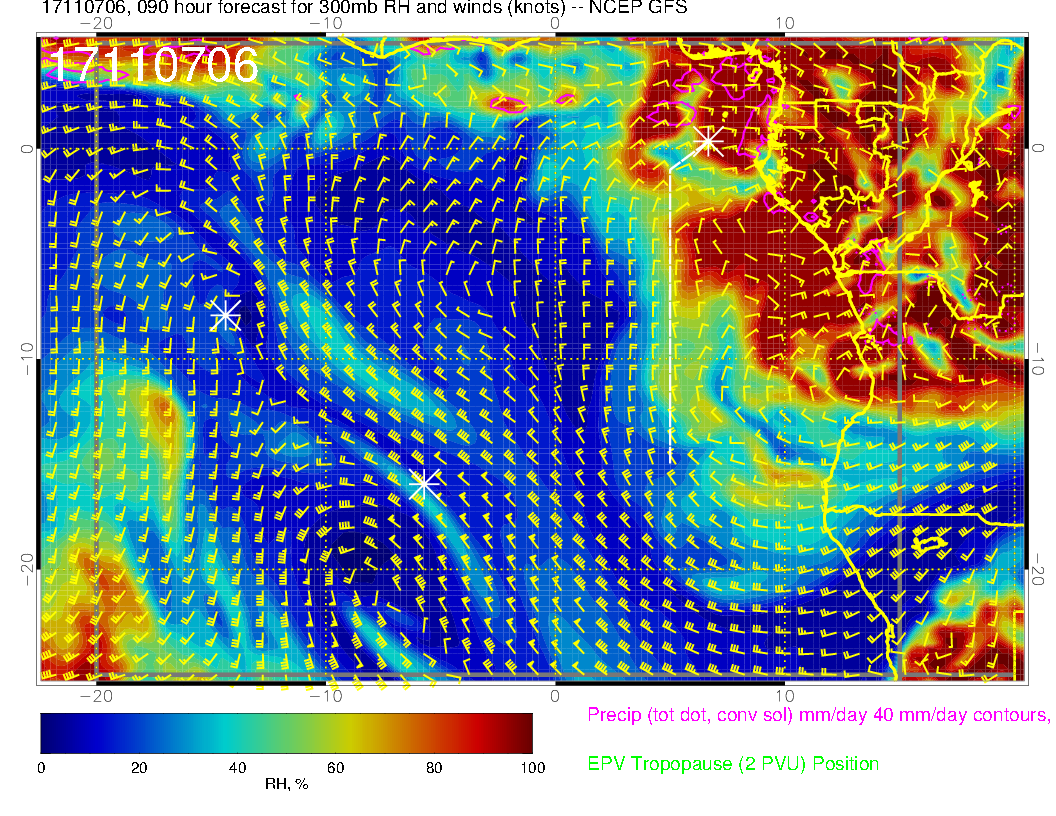The image size is (1056, 816).
Task: Click the small yellow island outline in the southeast
Action: click(932, 542)
